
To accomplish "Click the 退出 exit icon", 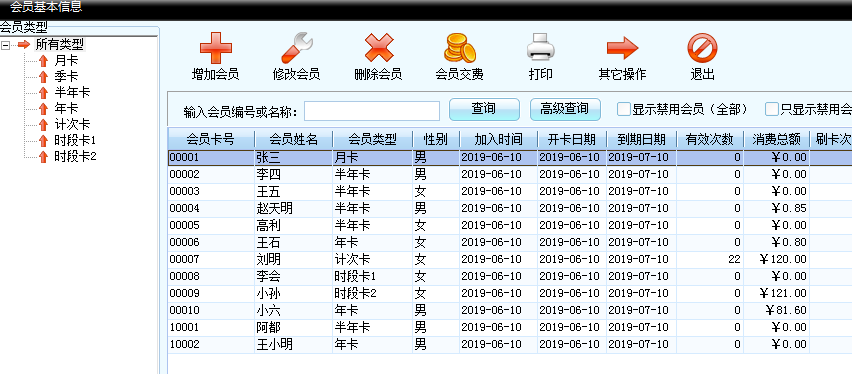I will pyautogui.click(x=703, y=48).
